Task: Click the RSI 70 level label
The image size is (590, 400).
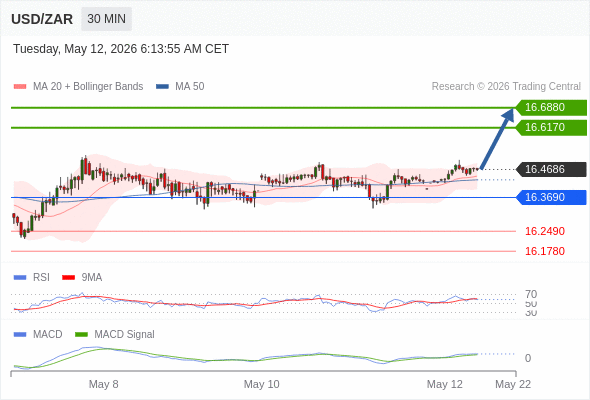Action: tap(531, 294)
